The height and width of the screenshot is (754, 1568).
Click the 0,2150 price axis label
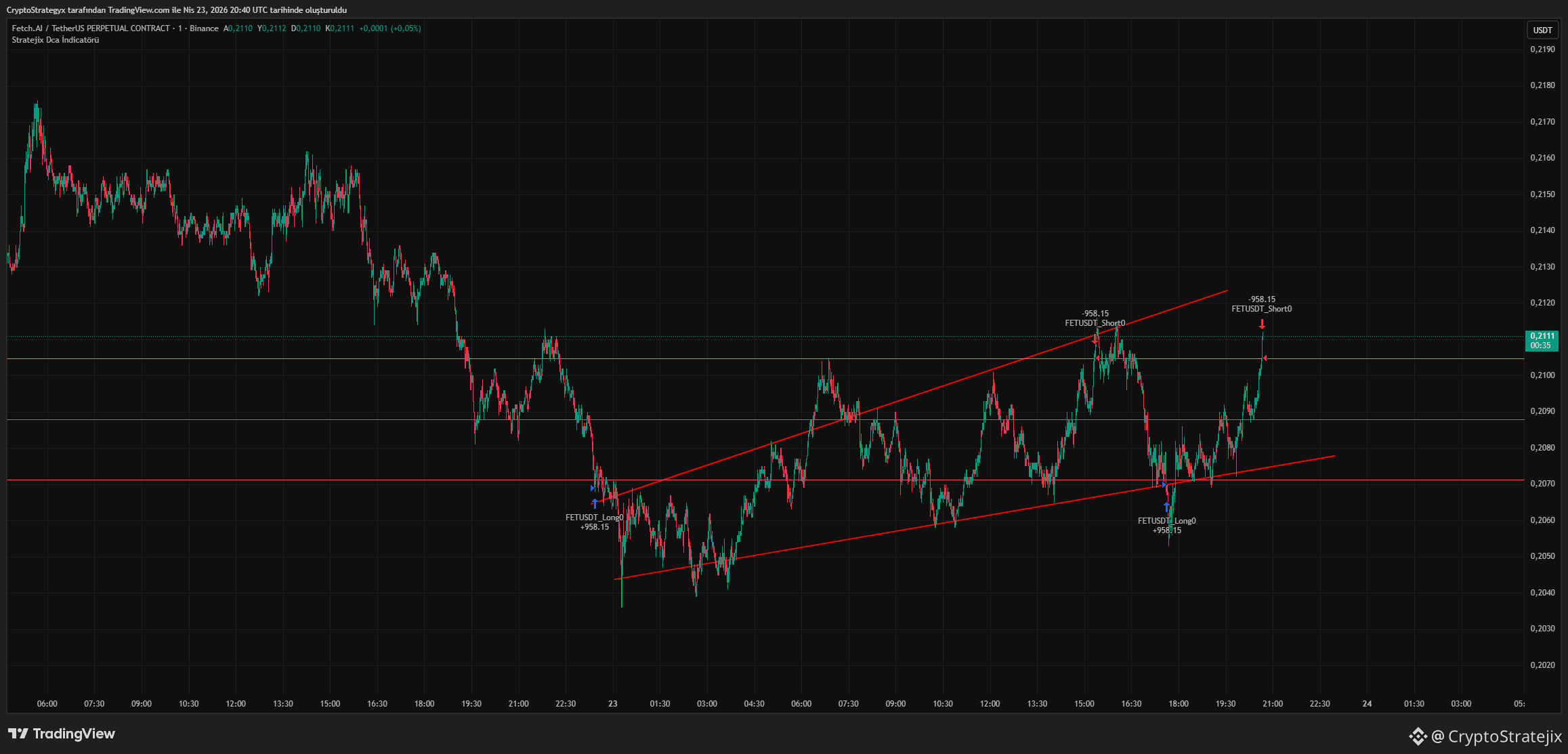pos(1542,194)
